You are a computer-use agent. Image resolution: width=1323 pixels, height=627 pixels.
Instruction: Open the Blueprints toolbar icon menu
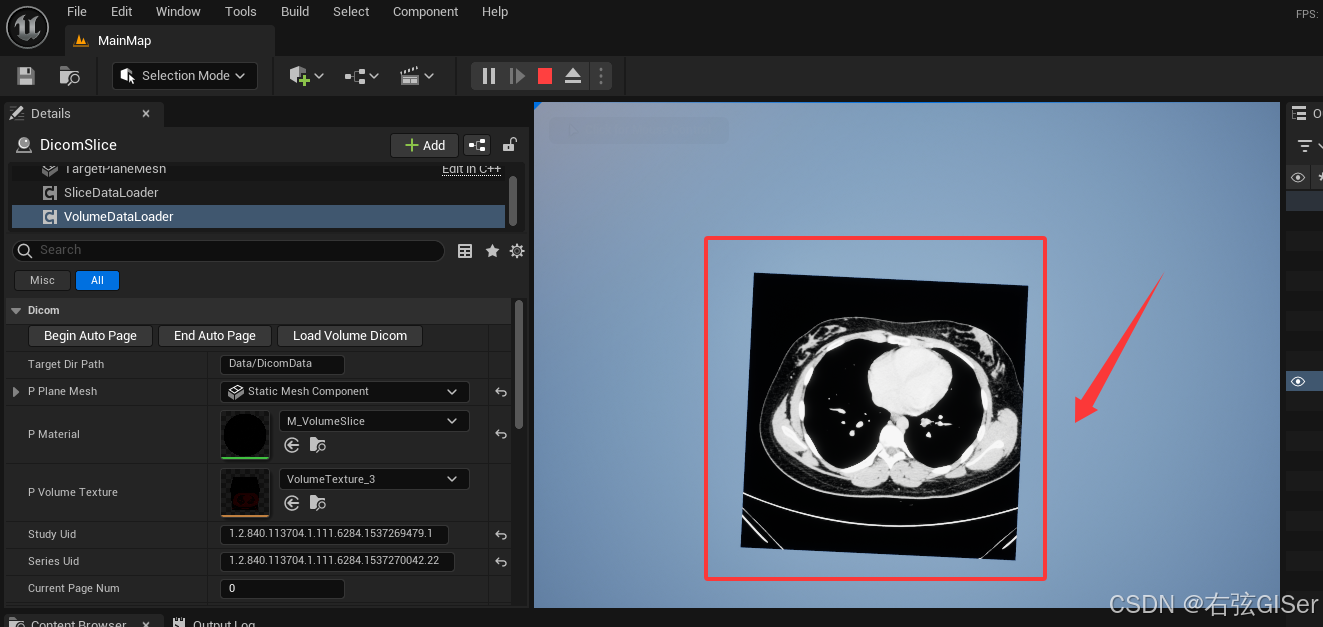tap(361, 76)
